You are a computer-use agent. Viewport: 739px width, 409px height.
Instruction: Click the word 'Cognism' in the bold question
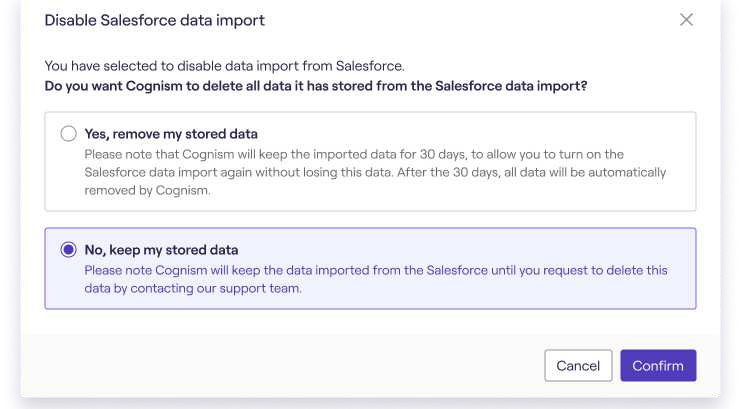(x=154, y=86)
